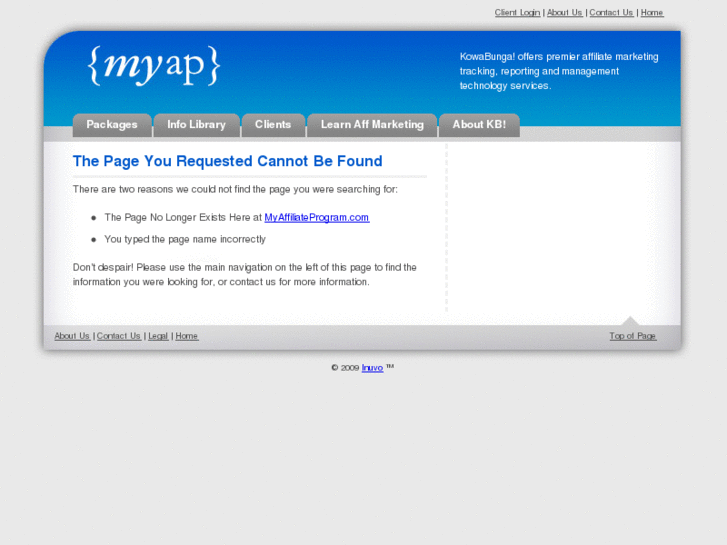727x545 pixels.
Task: Open About Us in top header
Action: [x=564, y=13]
